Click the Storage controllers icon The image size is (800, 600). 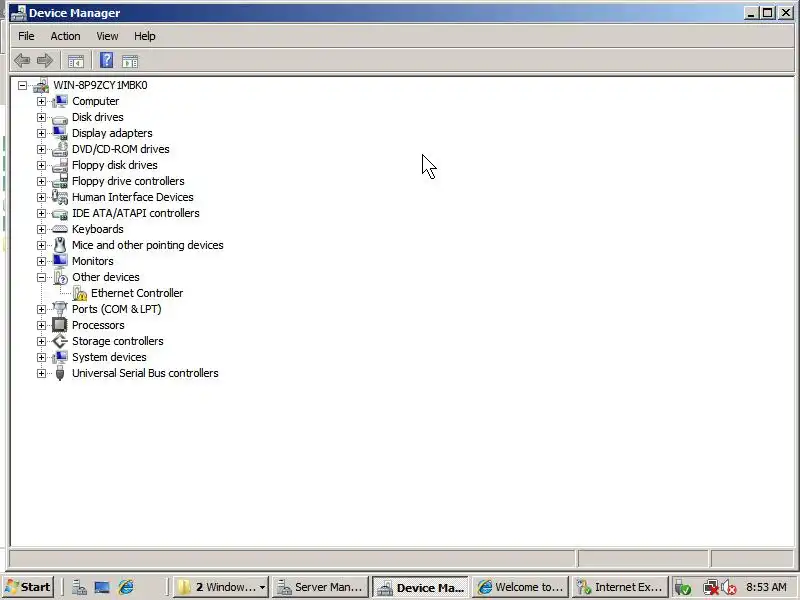point(60,341)
